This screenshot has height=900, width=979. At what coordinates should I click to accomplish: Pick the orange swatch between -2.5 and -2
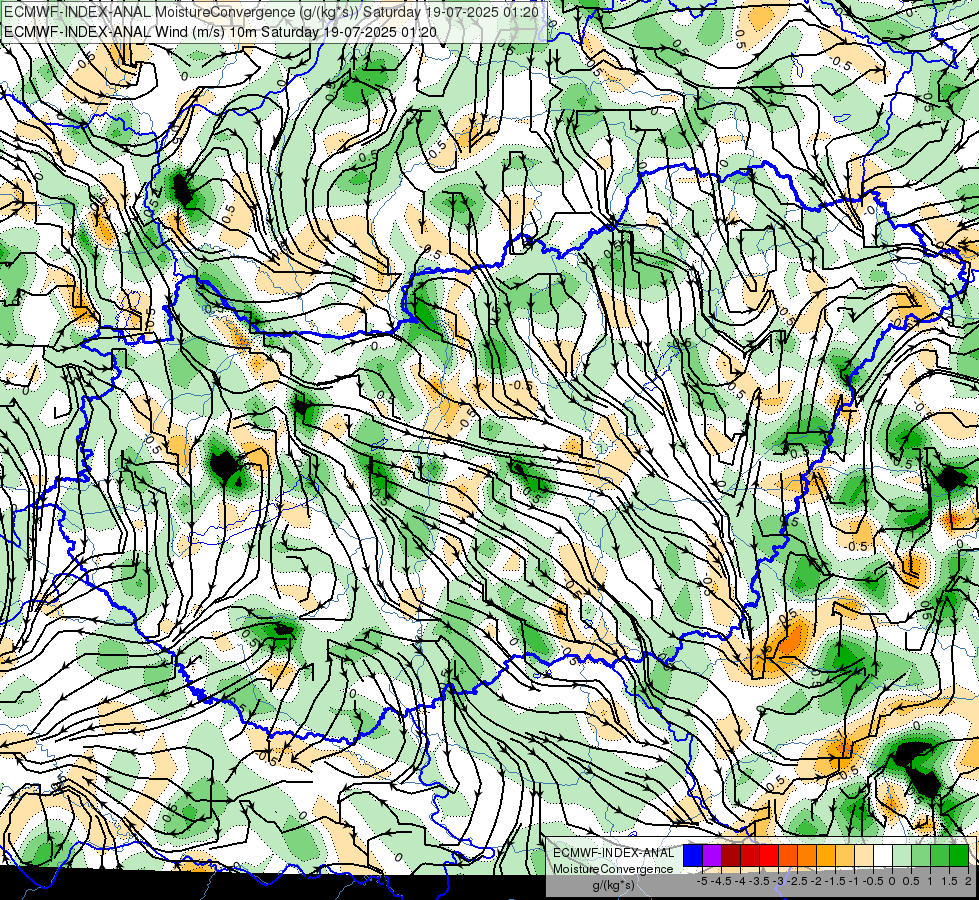point(807,855)
